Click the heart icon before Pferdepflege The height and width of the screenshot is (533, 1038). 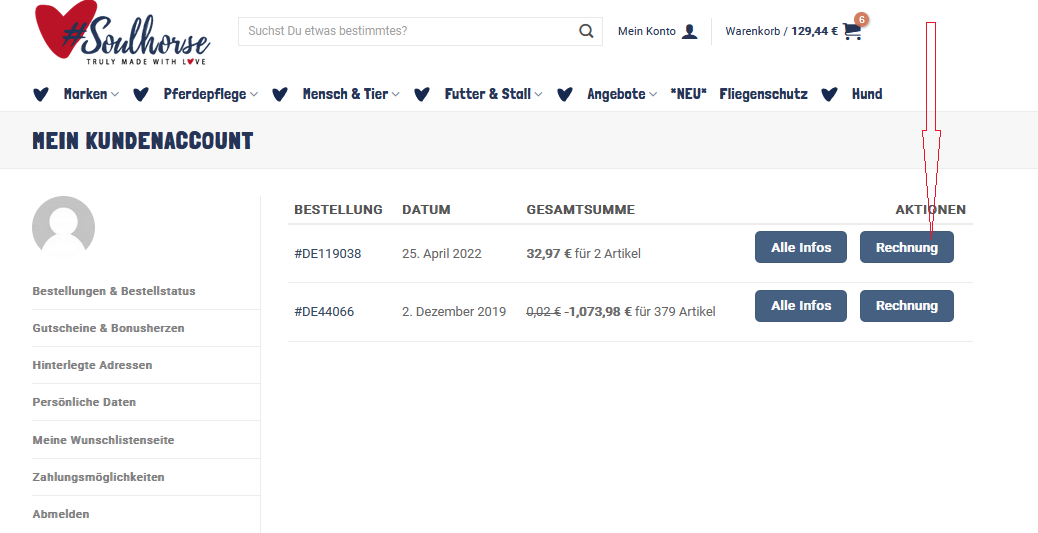pos(141,95)
